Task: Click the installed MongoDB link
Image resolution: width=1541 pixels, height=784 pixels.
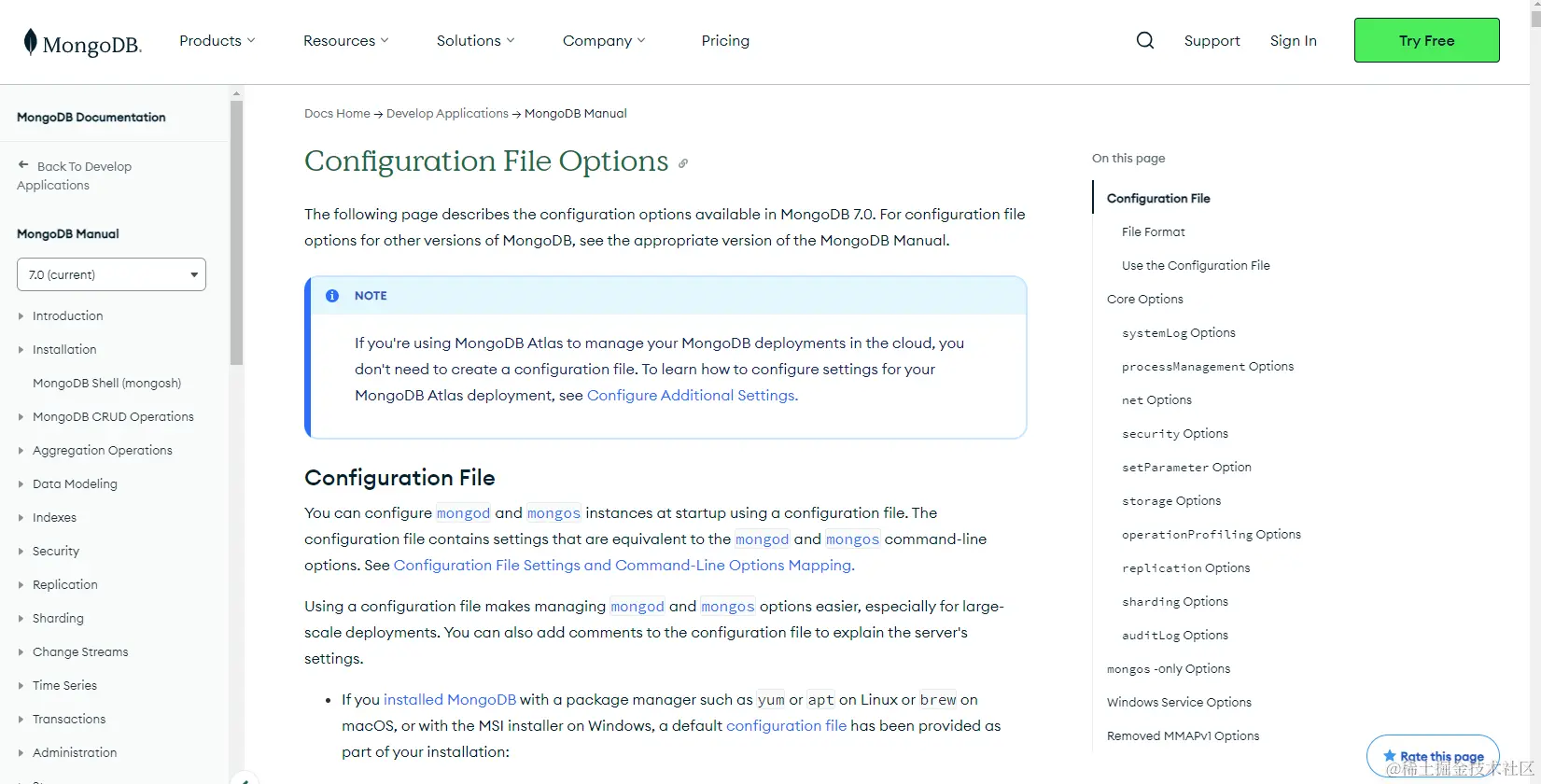Action: 450,699
